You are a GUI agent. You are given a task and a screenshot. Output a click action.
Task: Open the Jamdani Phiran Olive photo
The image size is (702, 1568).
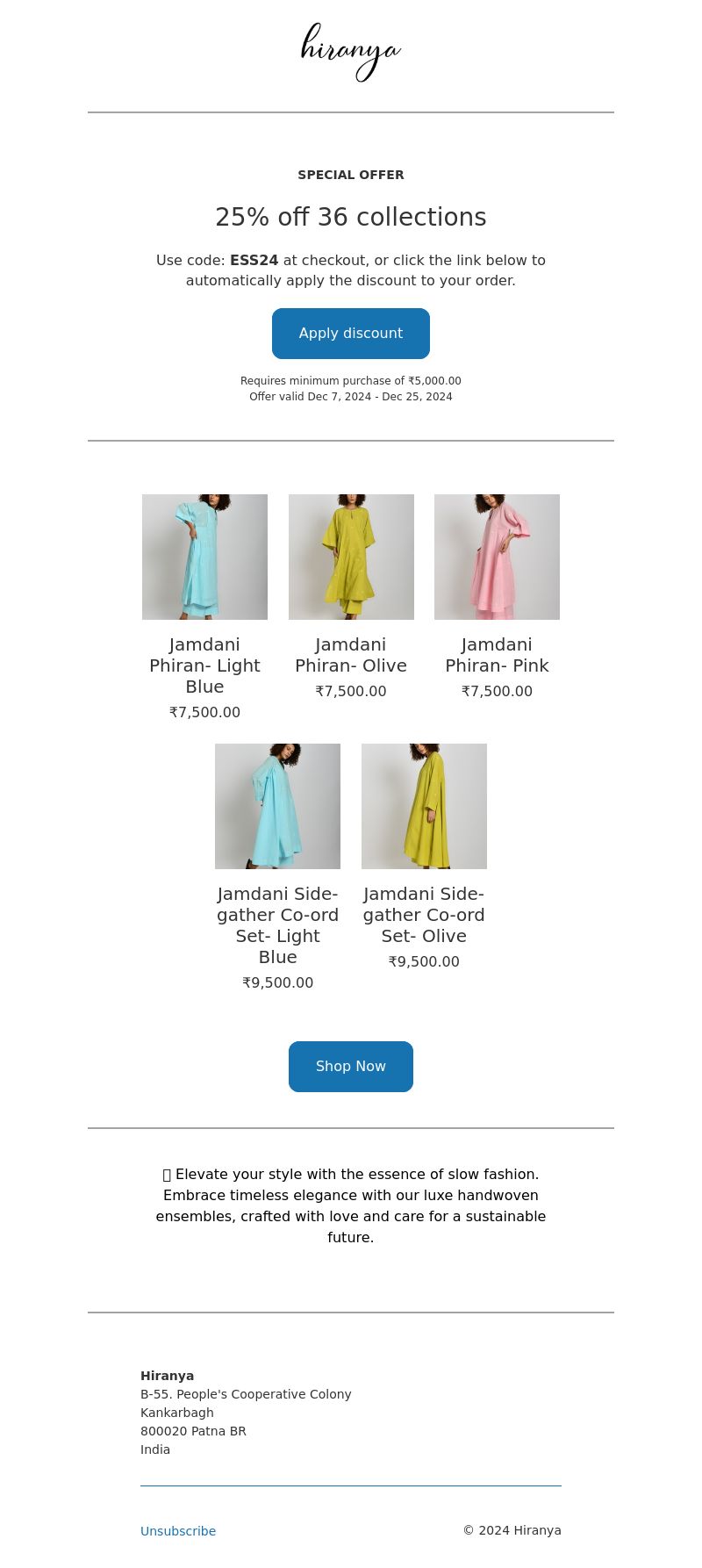click(x=351, y=557)
